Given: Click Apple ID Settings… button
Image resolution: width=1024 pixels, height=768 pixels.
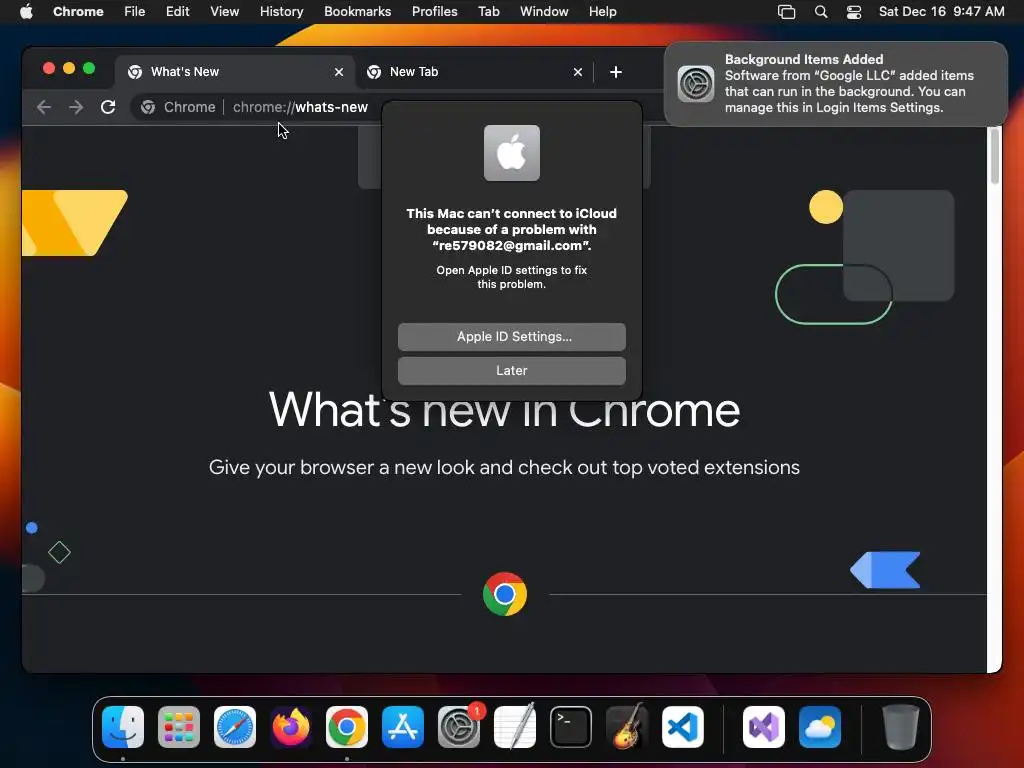Looking at the screenshot, I should coord(512,337).
